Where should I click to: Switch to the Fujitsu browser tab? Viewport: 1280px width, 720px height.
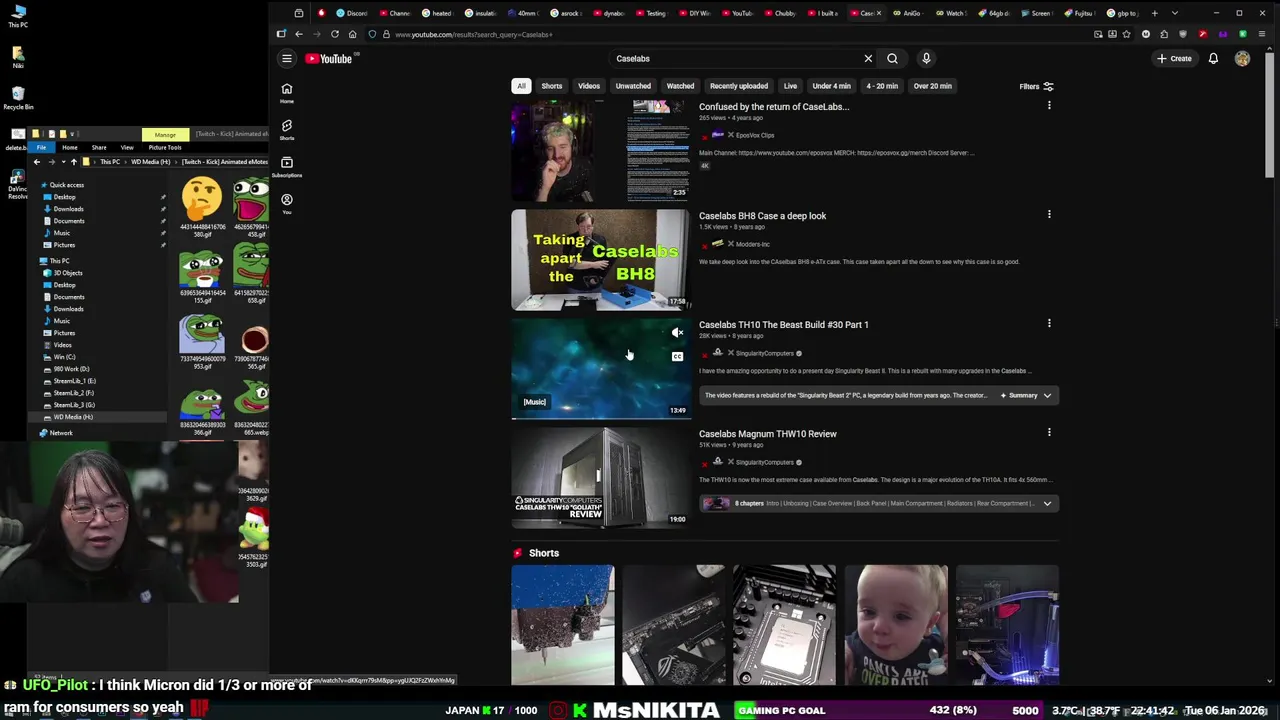(x=1079, y=13)
